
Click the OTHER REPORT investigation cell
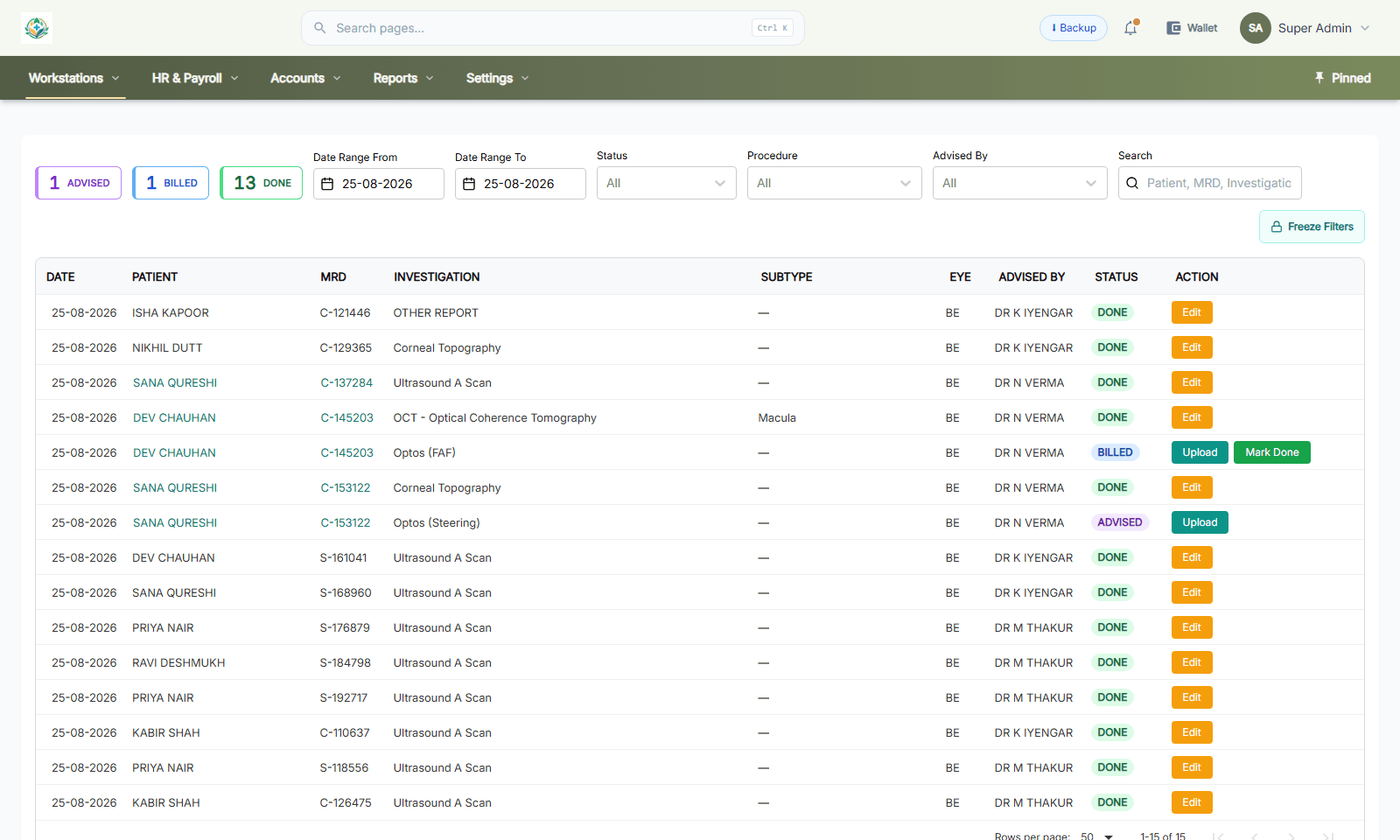tap(436, 312)
